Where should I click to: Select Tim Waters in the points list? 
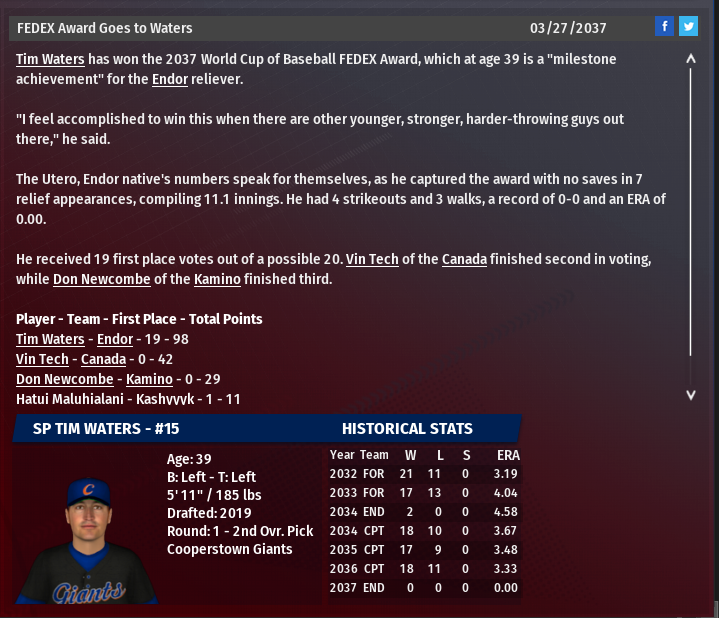(x=50, y=339)
